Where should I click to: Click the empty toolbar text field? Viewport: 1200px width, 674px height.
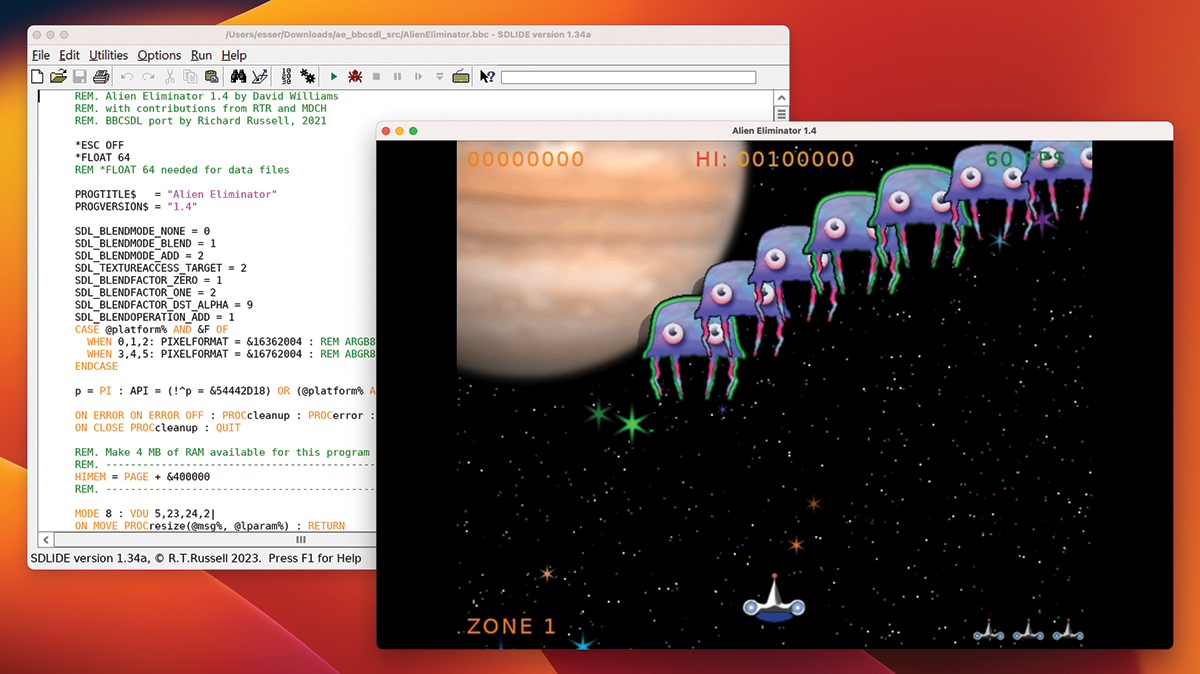[628, 77]
